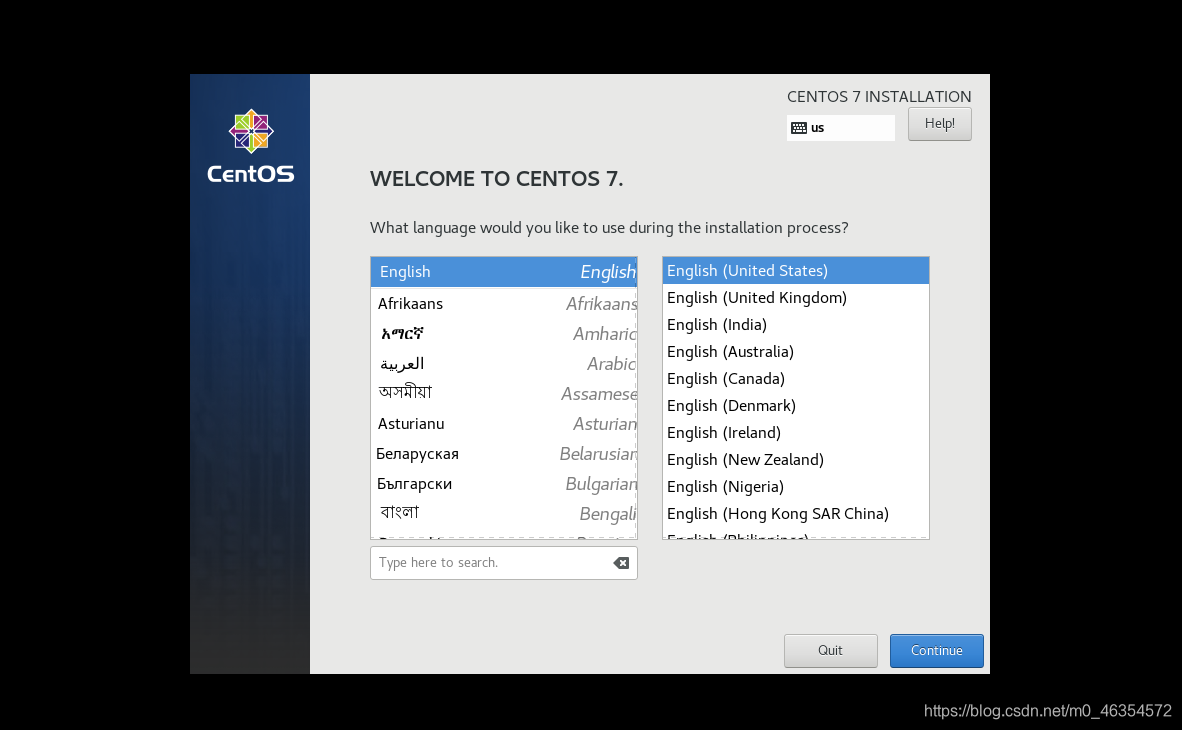Image resolution: width=1182 pixels, height=730 pixels.
Task: Select Afrikaans in the language list
Action: pyautogui.click(x=504, y=304)
